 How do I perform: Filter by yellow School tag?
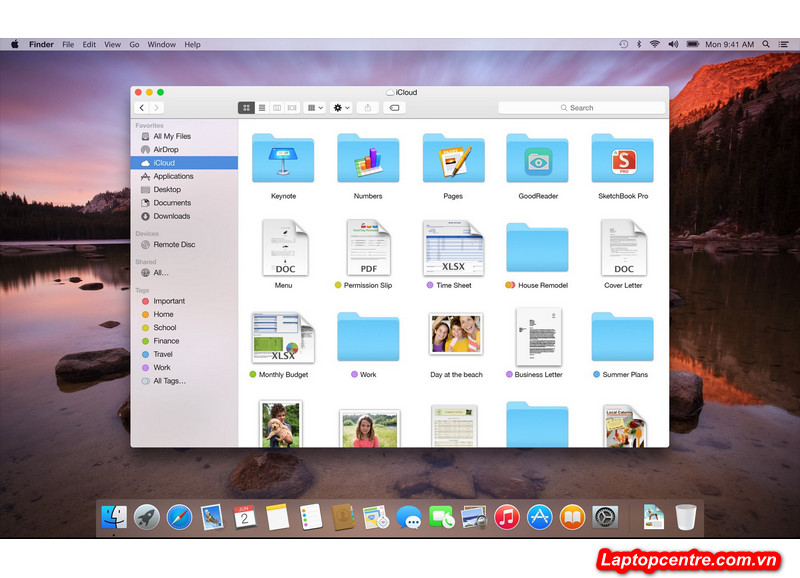pyautogui.click(x=184, y=328)
